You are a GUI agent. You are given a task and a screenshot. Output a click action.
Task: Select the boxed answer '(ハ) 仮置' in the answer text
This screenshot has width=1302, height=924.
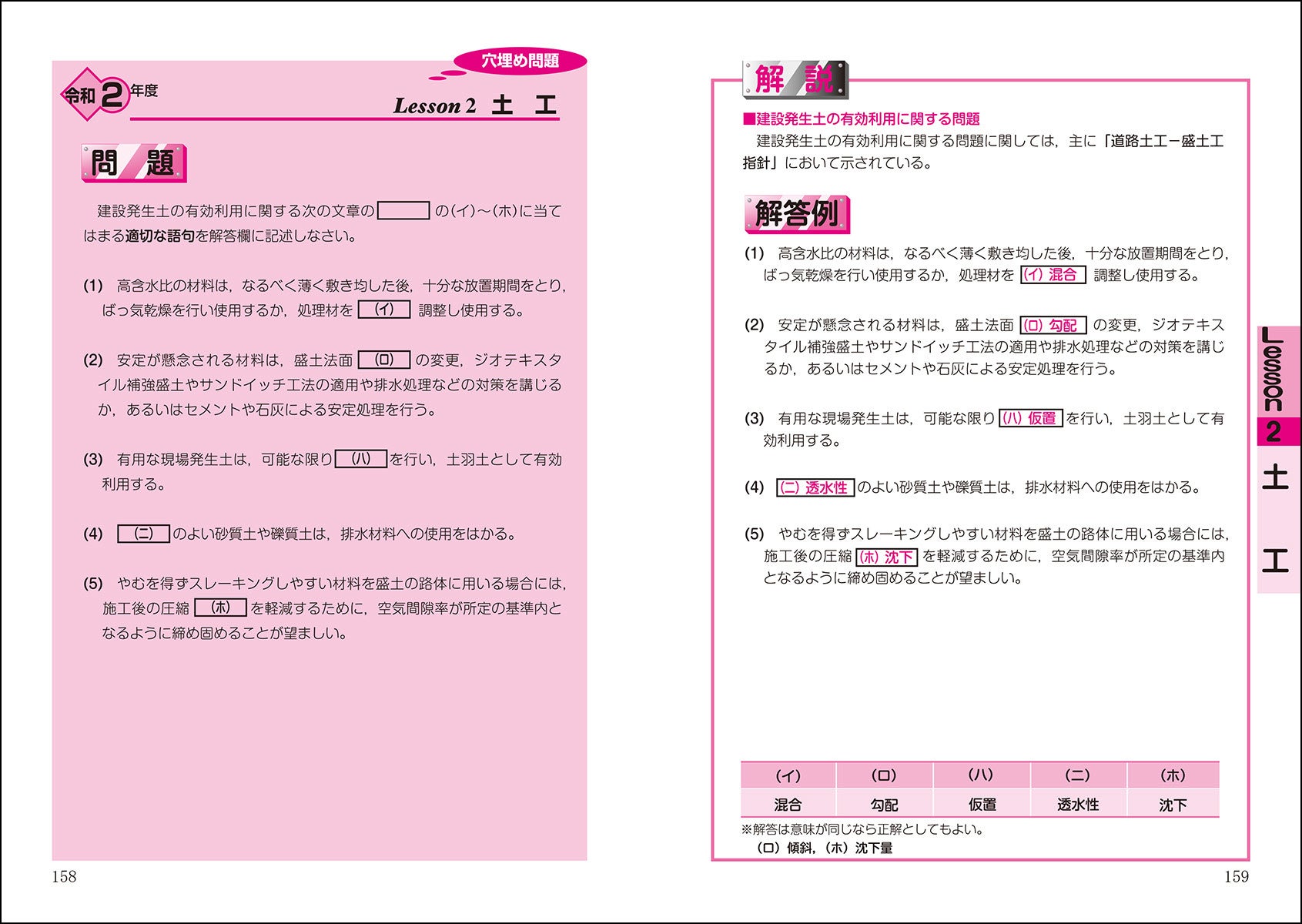tap(1030, 418)
